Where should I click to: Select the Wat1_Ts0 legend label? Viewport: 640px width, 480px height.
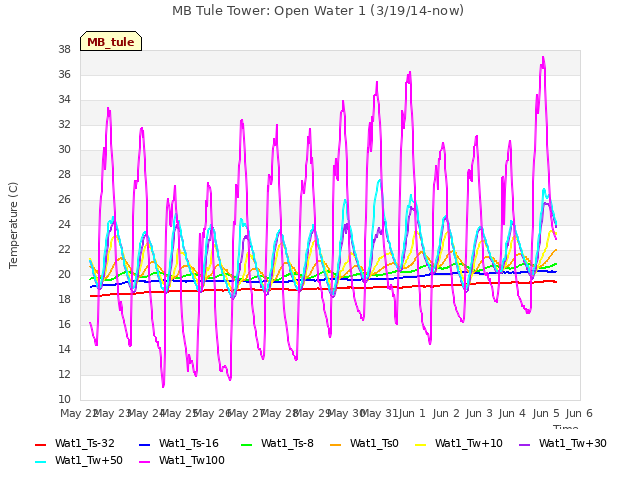(374, 444)
